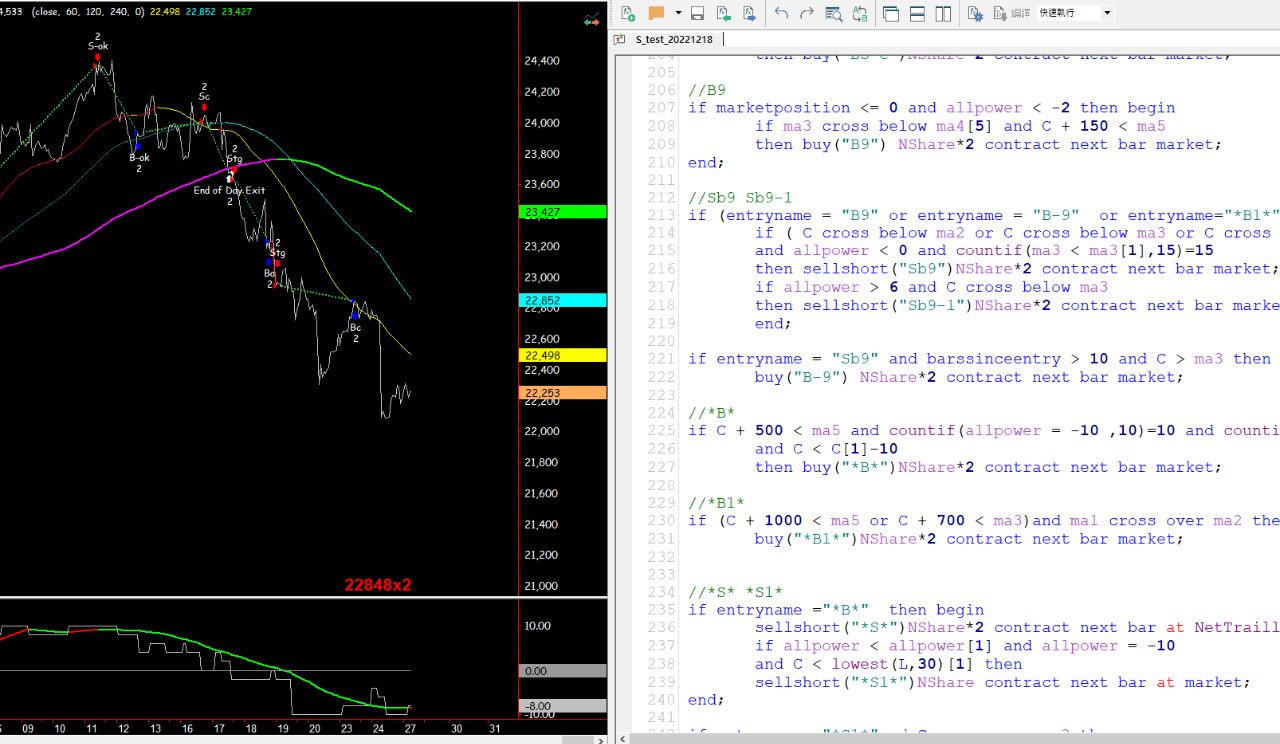Click the chart trade arrows icon
This screenshot has width=1280, height=744.
(x=593, y=17)
